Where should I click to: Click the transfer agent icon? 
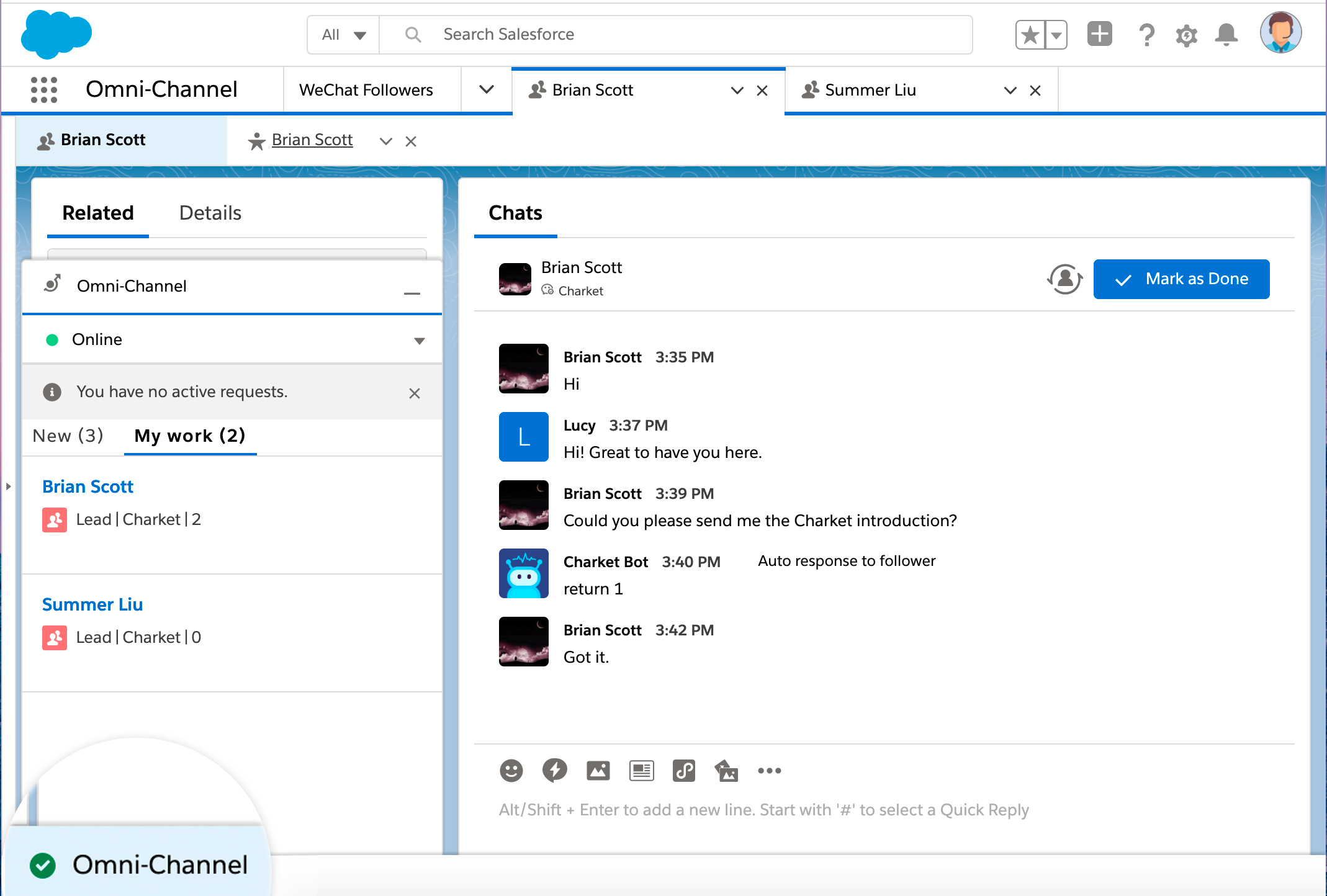coord(1064,279)
